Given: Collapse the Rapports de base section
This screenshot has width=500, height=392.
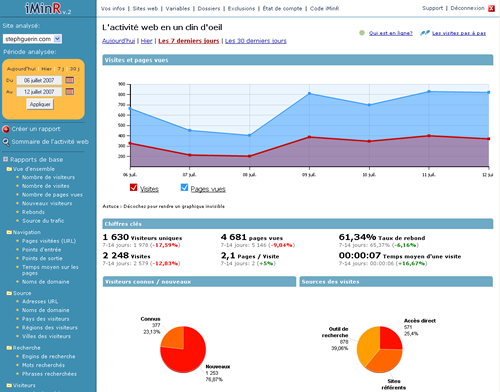Looking at the screenshot, I should pos(5,159).
